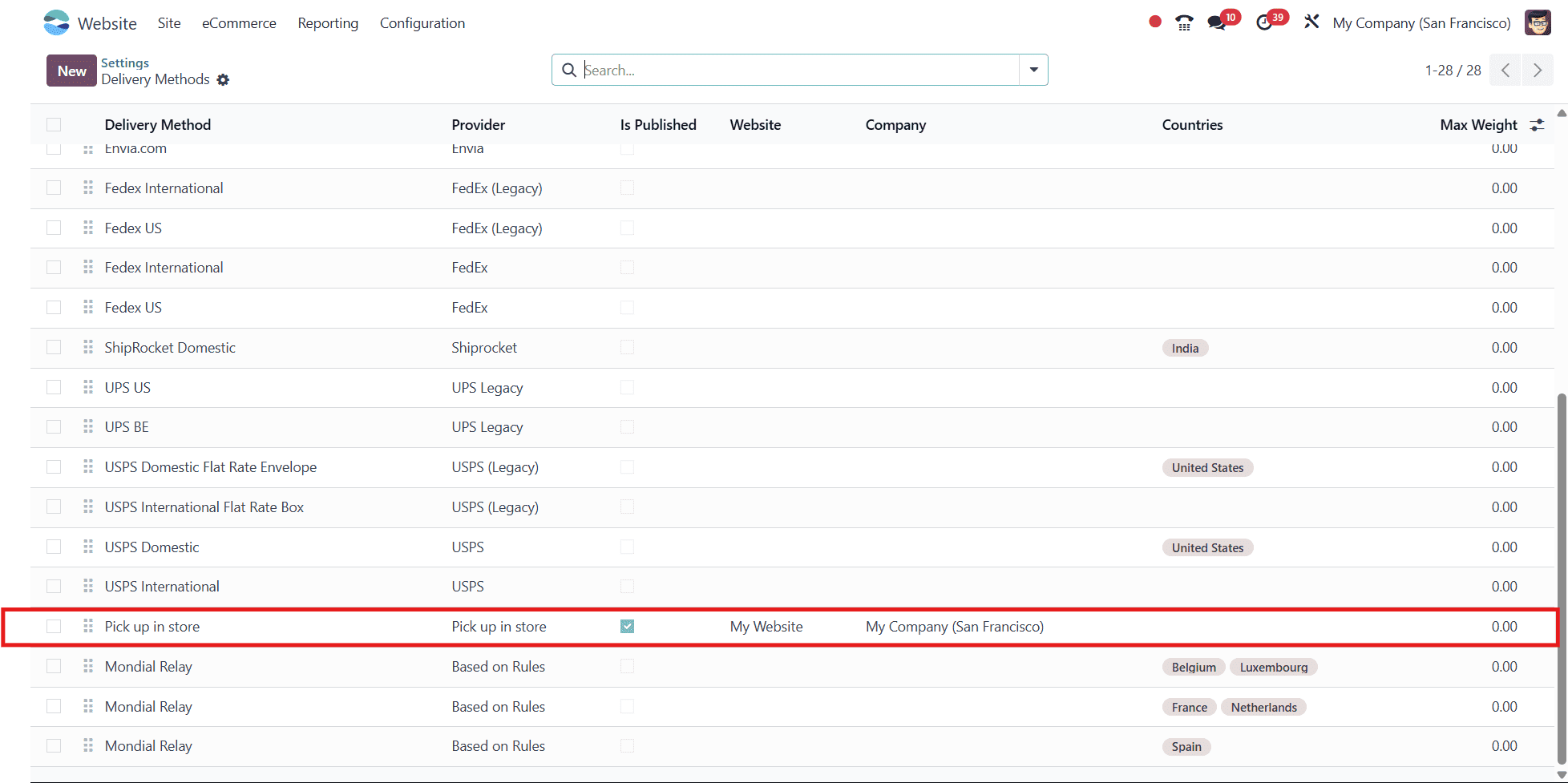The height and width of the screenshot is (783, 1568).
Task: Click drag handle of UPS US row
Action: tap(88, 387)
